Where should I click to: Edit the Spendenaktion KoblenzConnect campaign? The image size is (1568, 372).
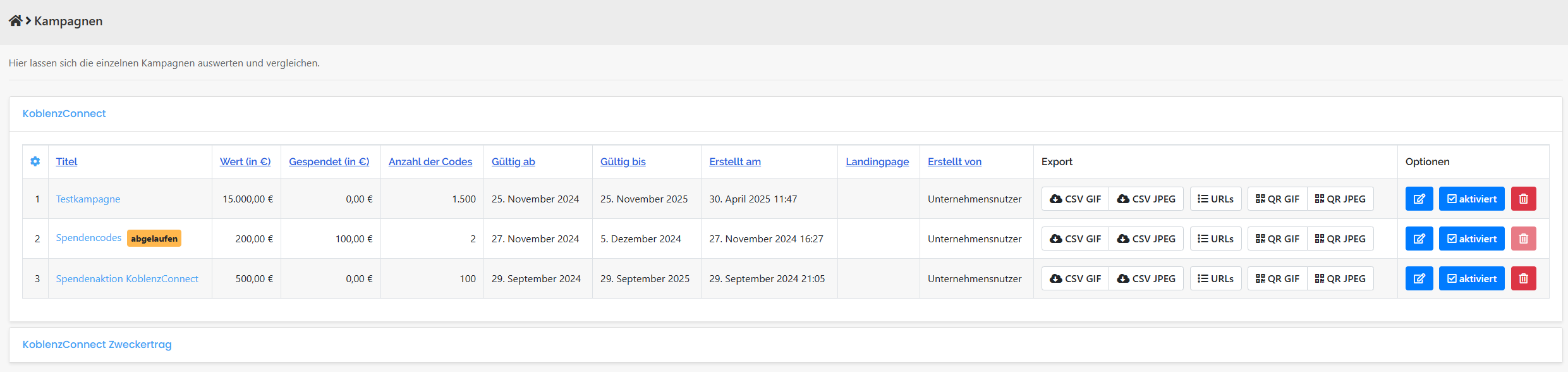1419,278
